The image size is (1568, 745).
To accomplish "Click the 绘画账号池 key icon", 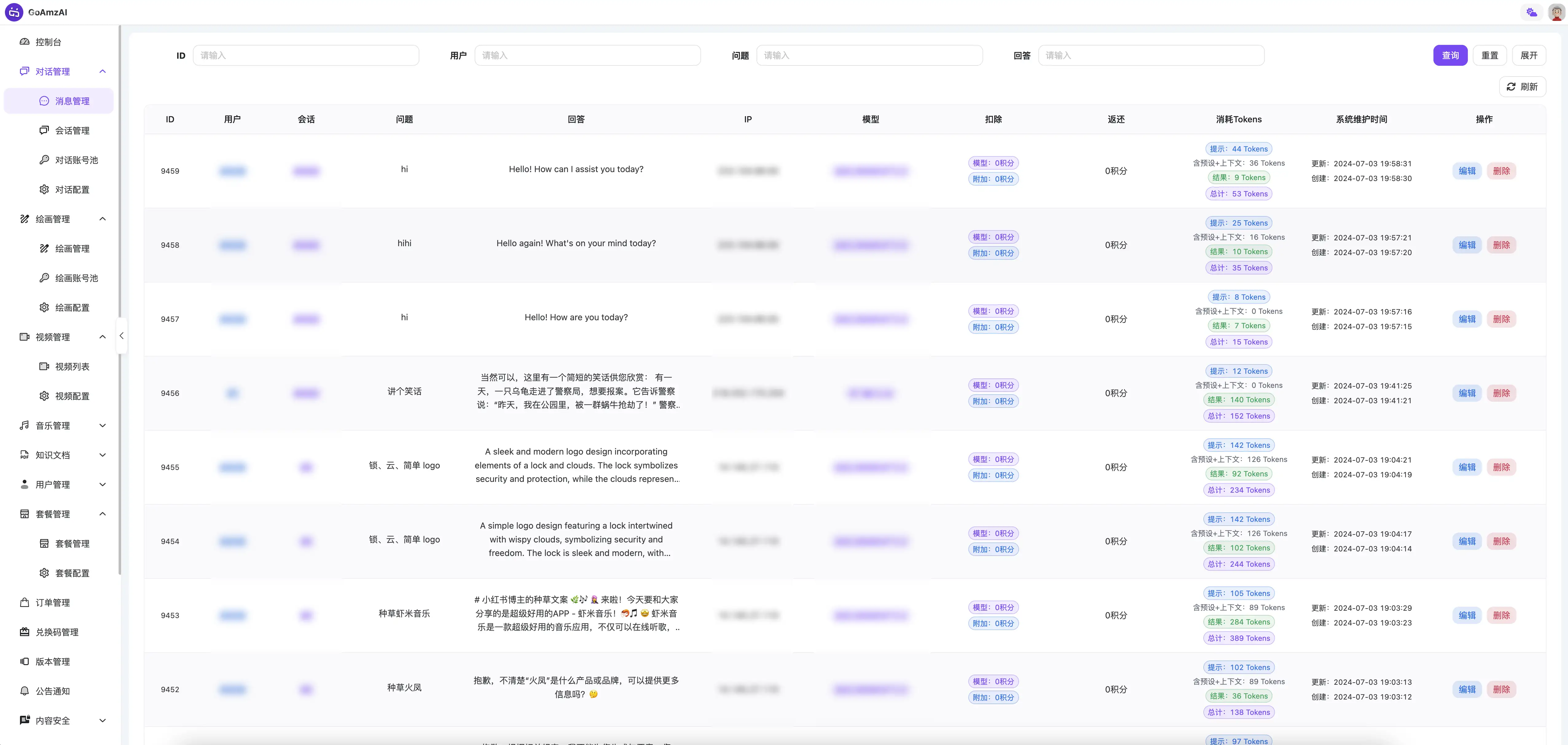I will click(x=45, y=278).
